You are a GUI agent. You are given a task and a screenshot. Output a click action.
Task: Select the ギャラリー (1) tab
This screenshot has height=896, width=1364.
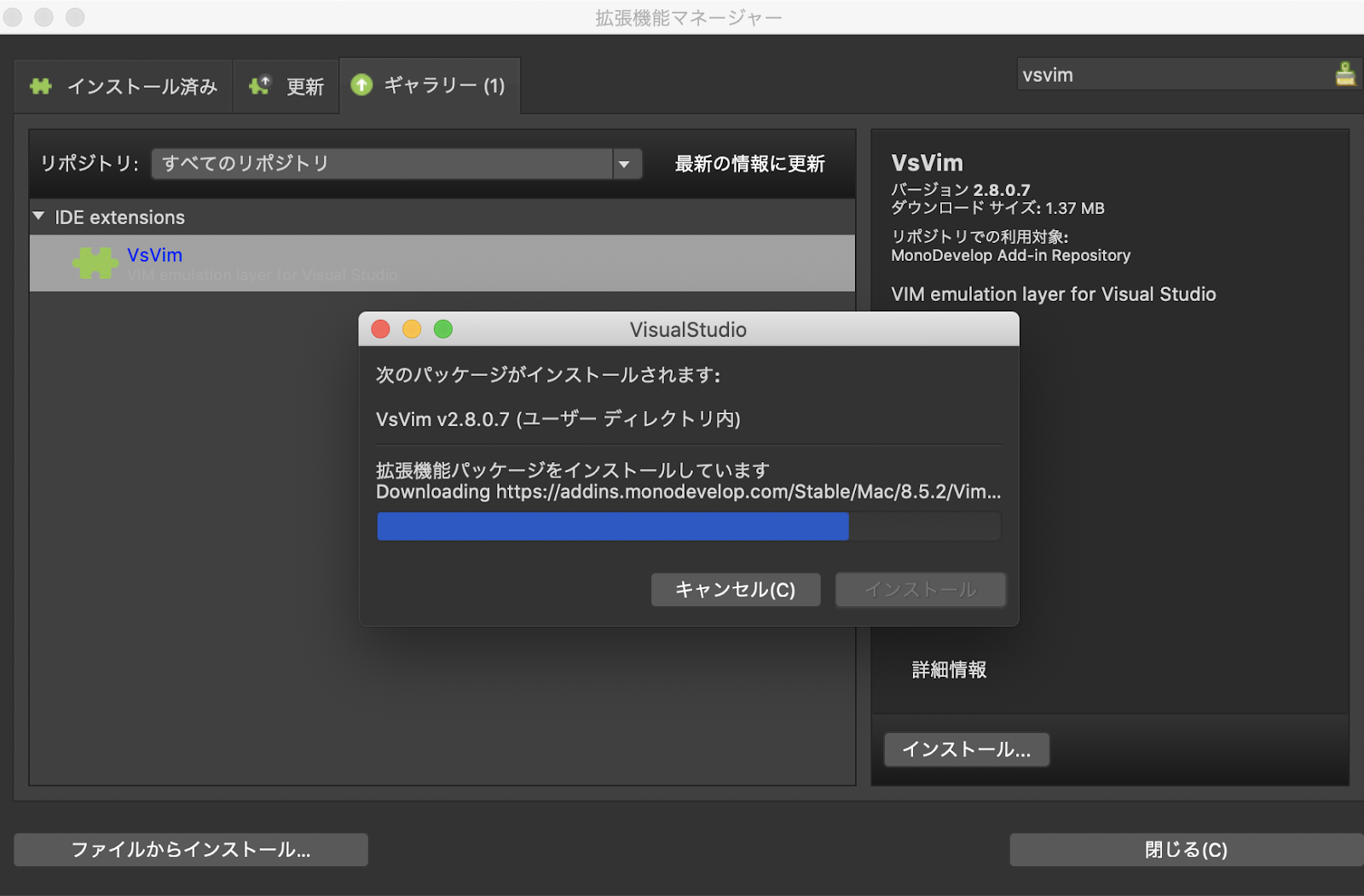pyautogui.click(x=430, y=85)
